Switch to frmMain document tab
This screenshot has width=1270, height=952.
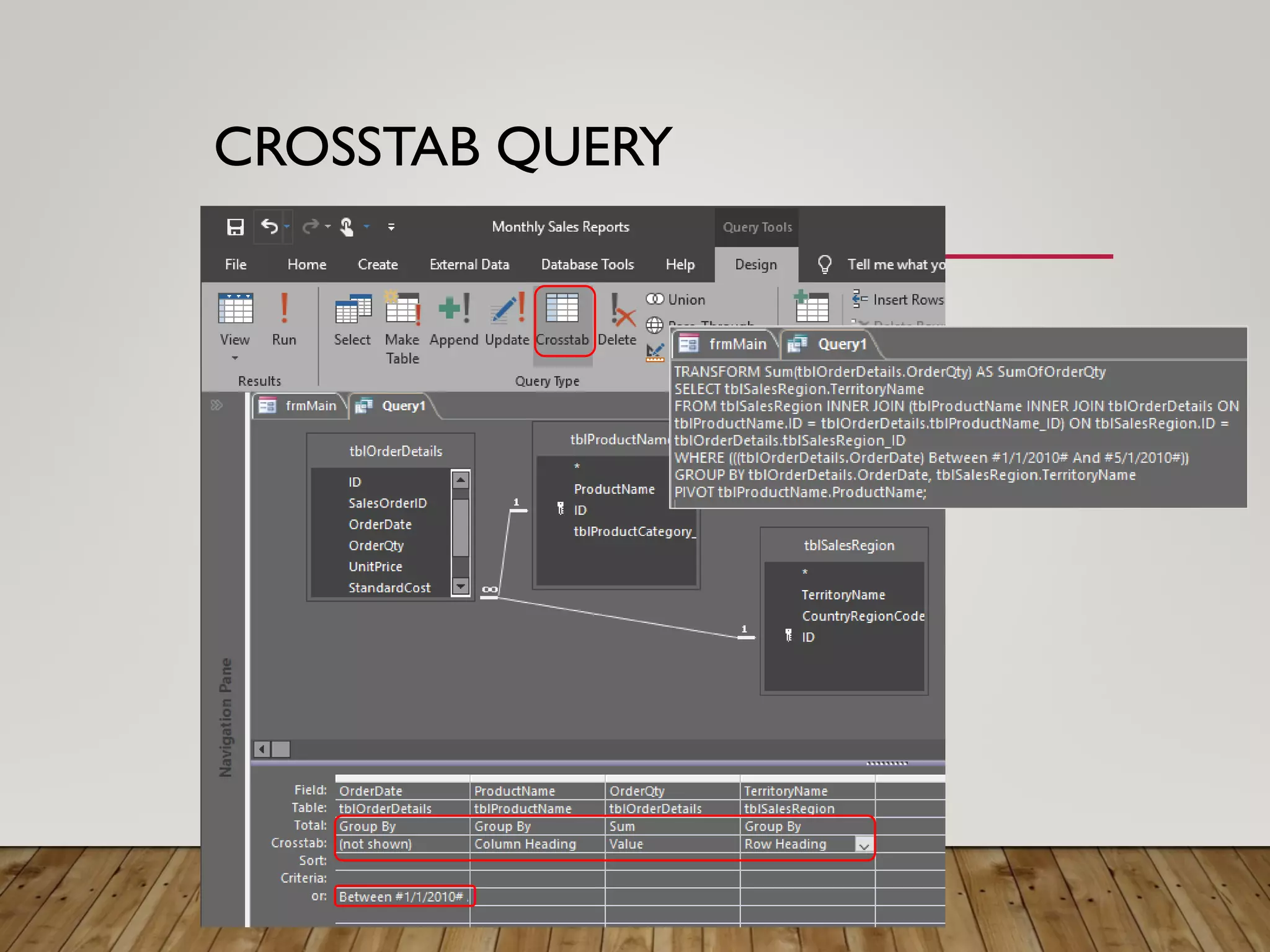pyautogui.click(x=299, y=406)
